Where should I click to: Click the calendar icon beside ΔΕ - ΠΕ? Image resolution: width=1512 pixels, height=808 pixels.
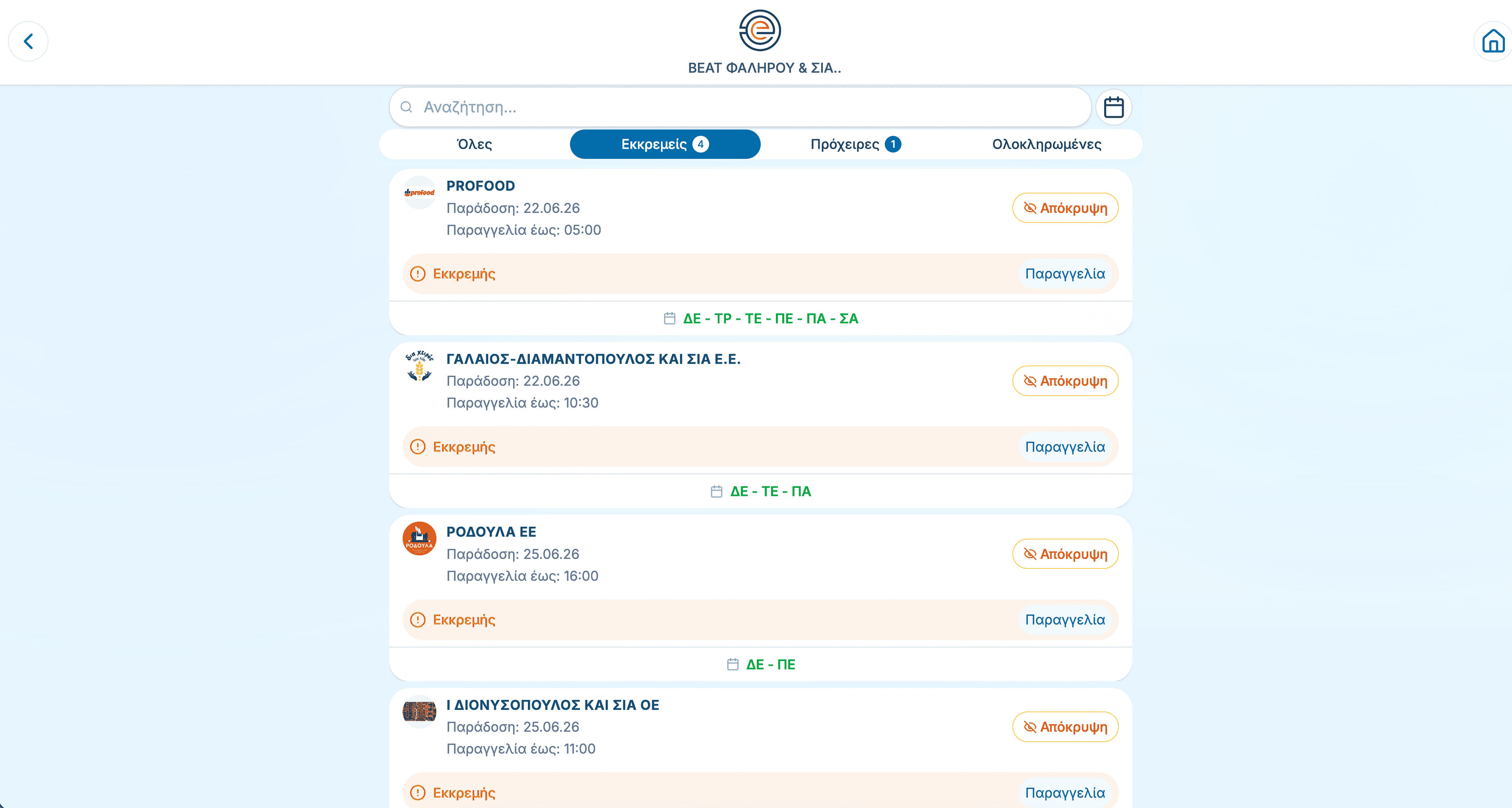click(733, 665)
